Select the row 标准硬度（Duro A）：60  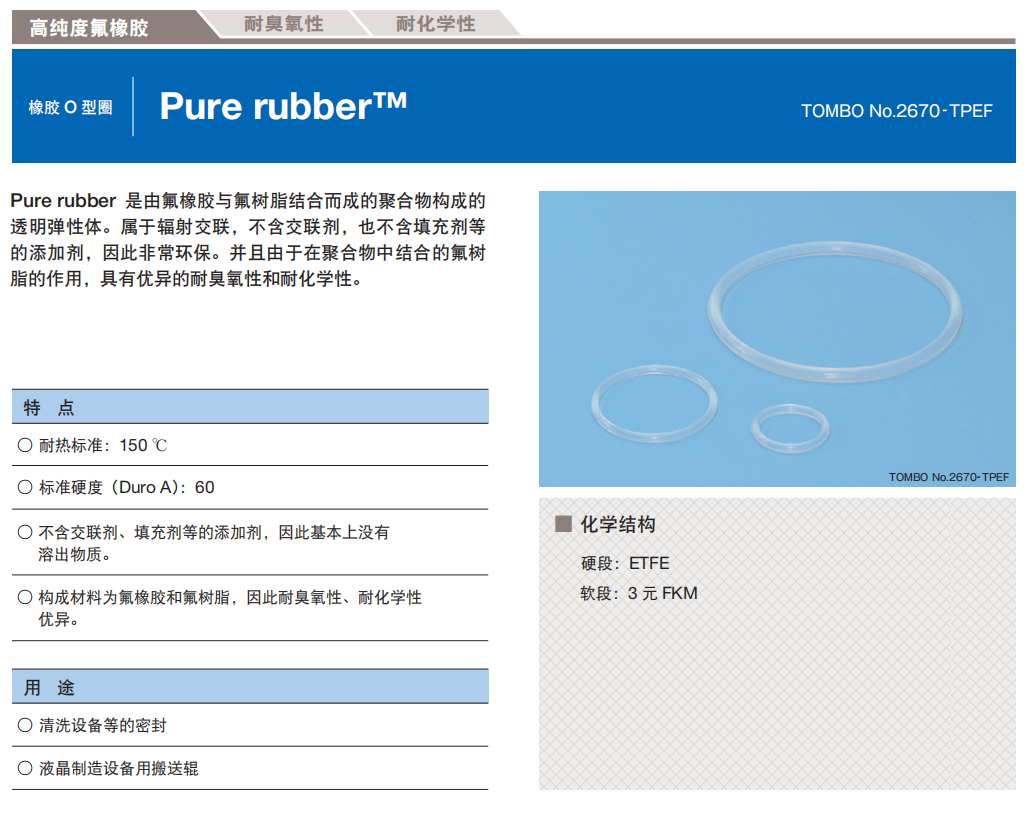(250, 488)
